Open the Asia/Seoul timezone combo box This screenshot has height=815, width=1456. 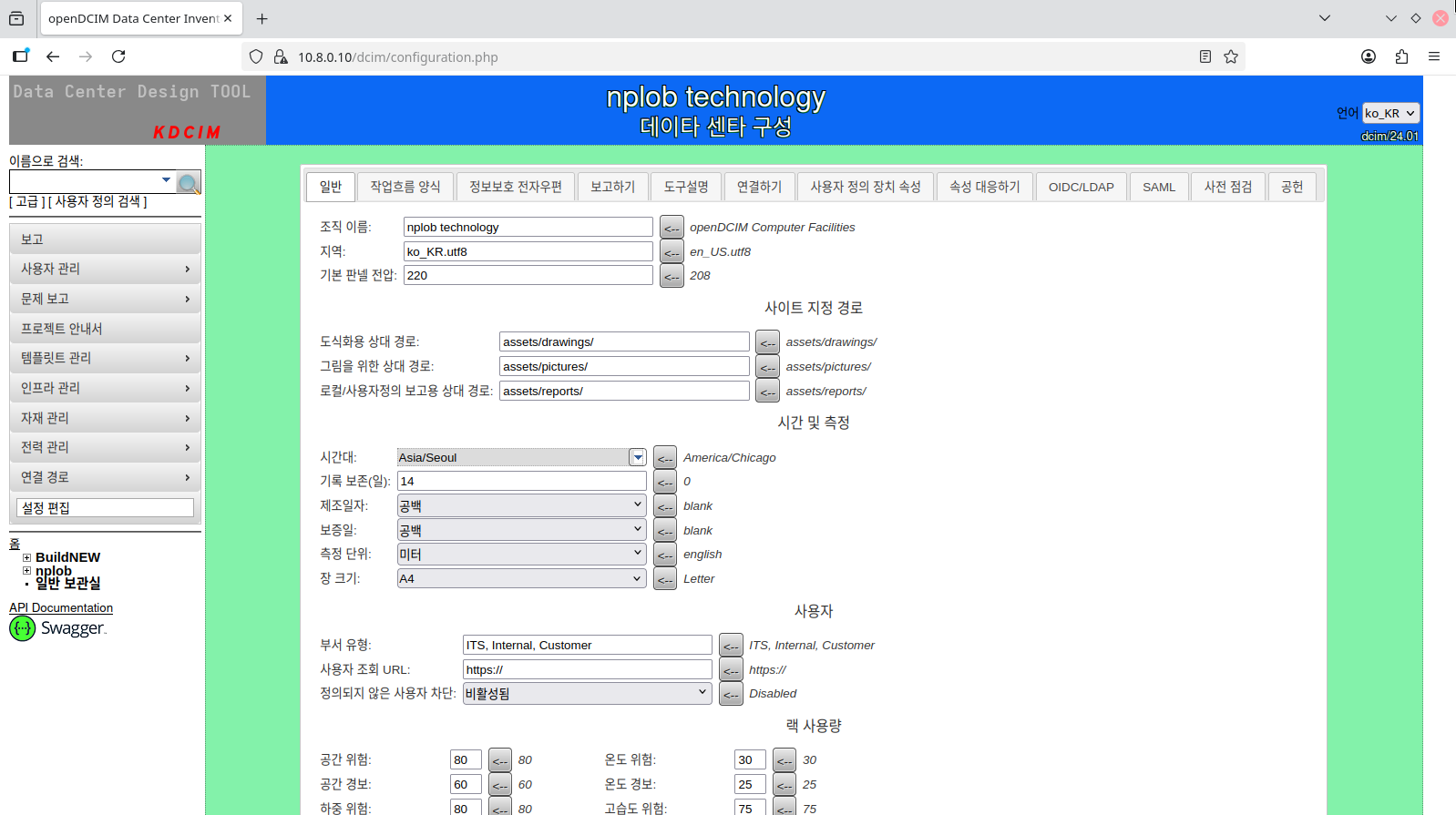click(x=637, y=457)
